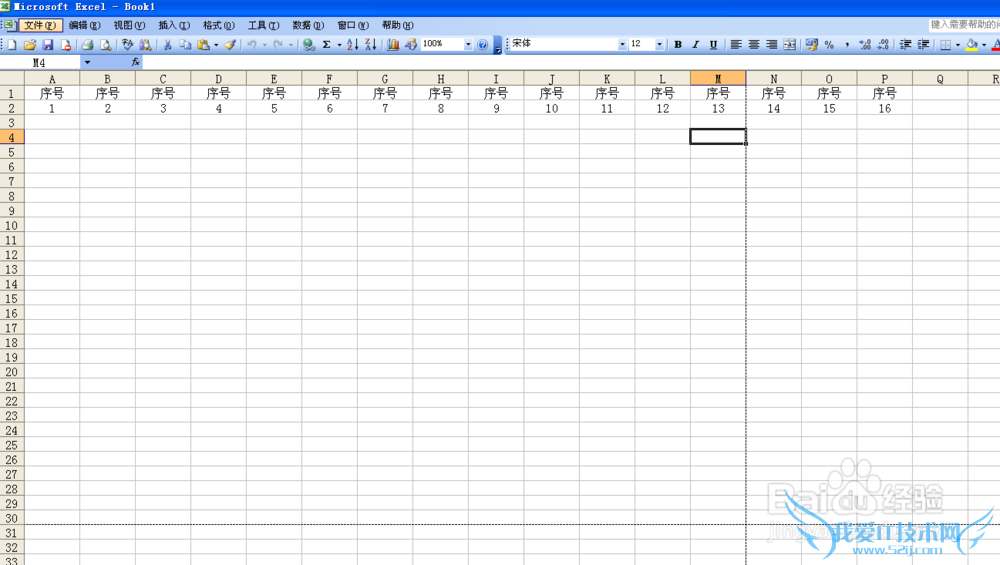The image size is (1000, 565).
Task: Sort ascending A to Z
Action: tap(353, 45)
